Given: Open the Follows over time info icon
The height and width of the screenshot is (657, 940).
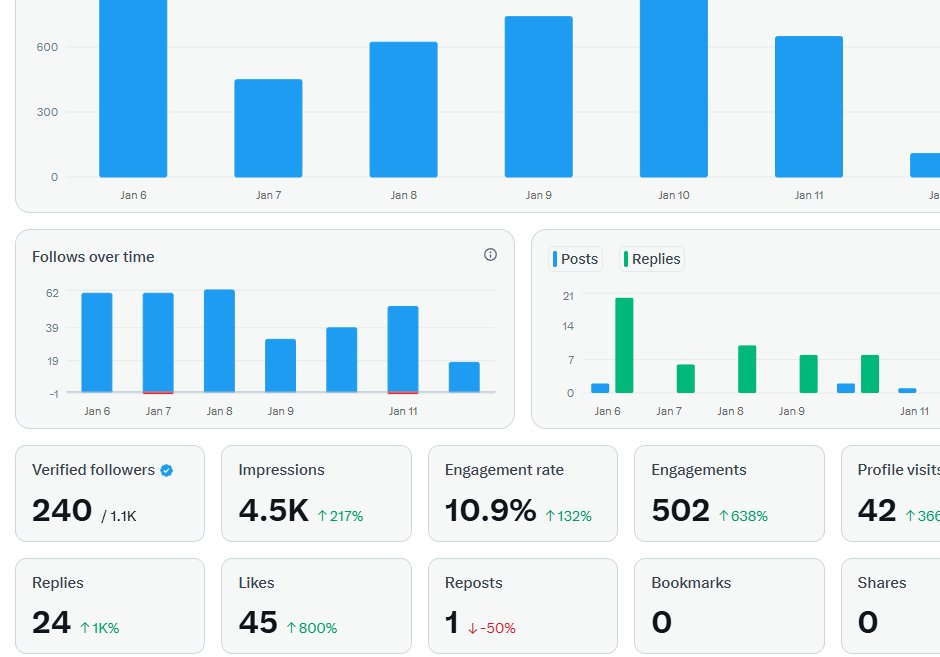Looking at the screenshot, I should tap(490, 255).
